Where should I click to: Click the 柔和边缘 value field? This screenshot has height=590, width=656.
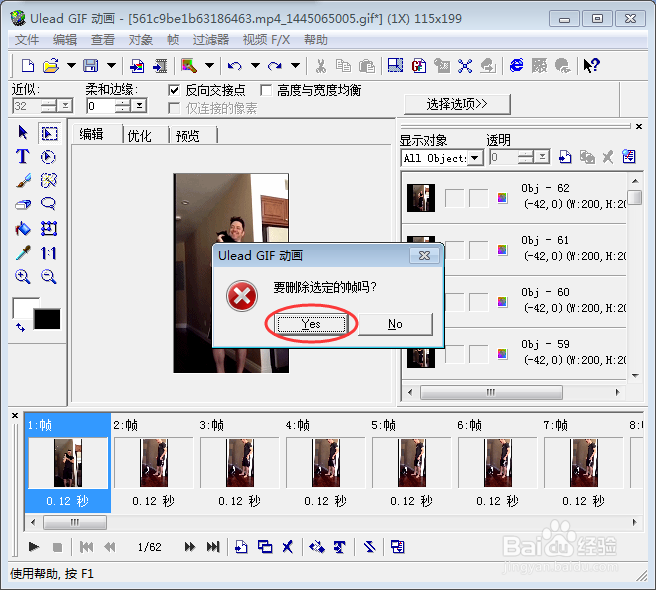(101, 105)
